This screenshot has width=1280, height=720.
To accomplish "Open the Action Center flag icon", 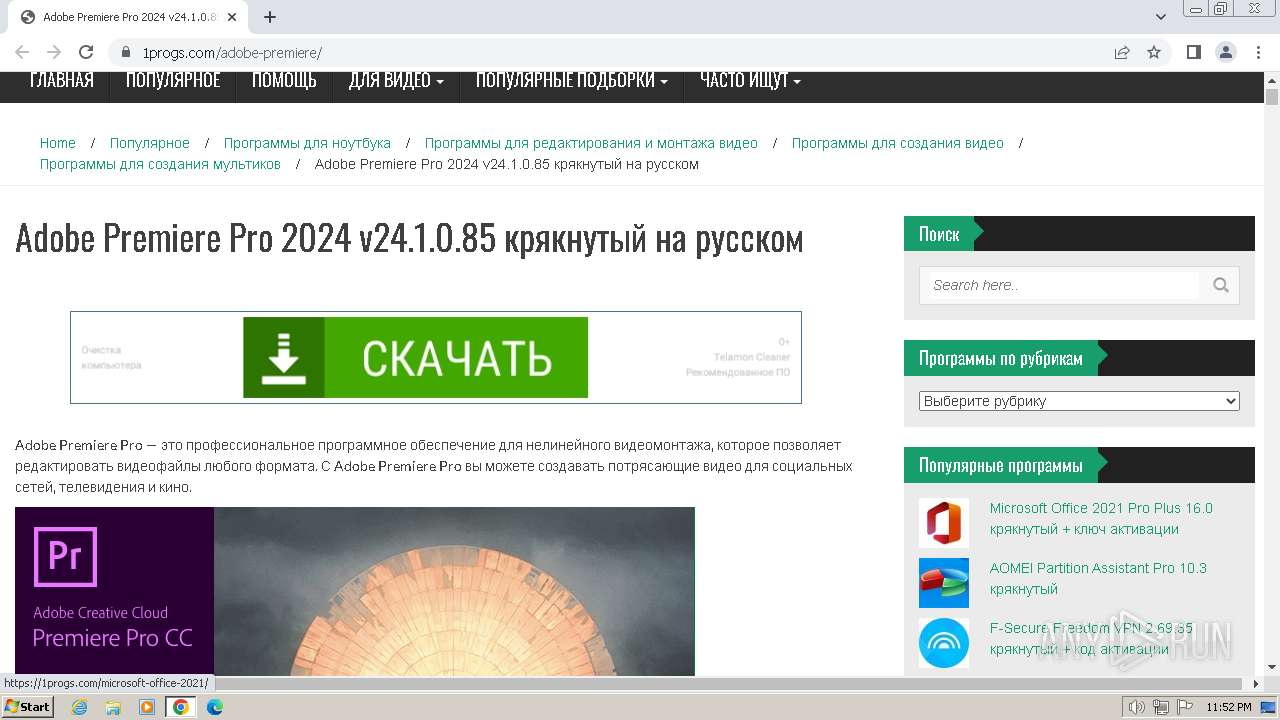I will (x=1185, y=707).
